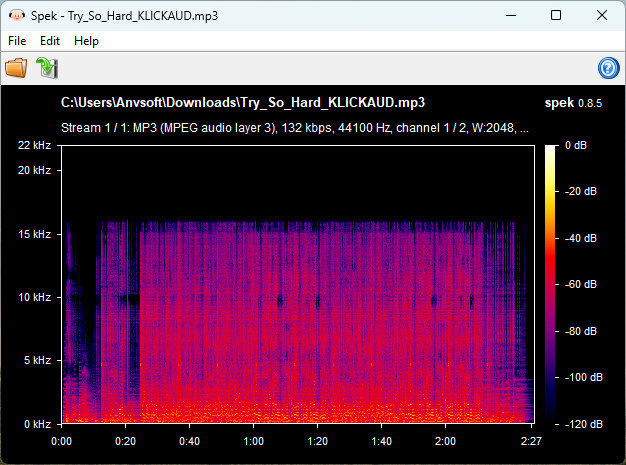Open the blue help question mark icon

(608, 68)
